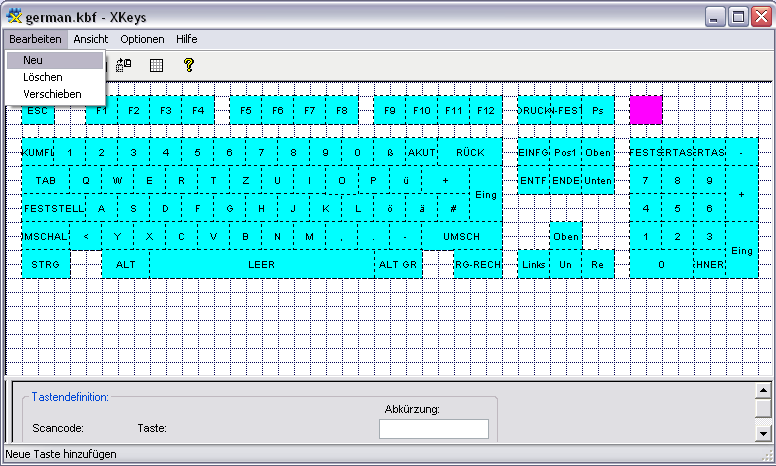
Task: Click status bar text Neue Taste hinzufügen
Action: point(61,454)
